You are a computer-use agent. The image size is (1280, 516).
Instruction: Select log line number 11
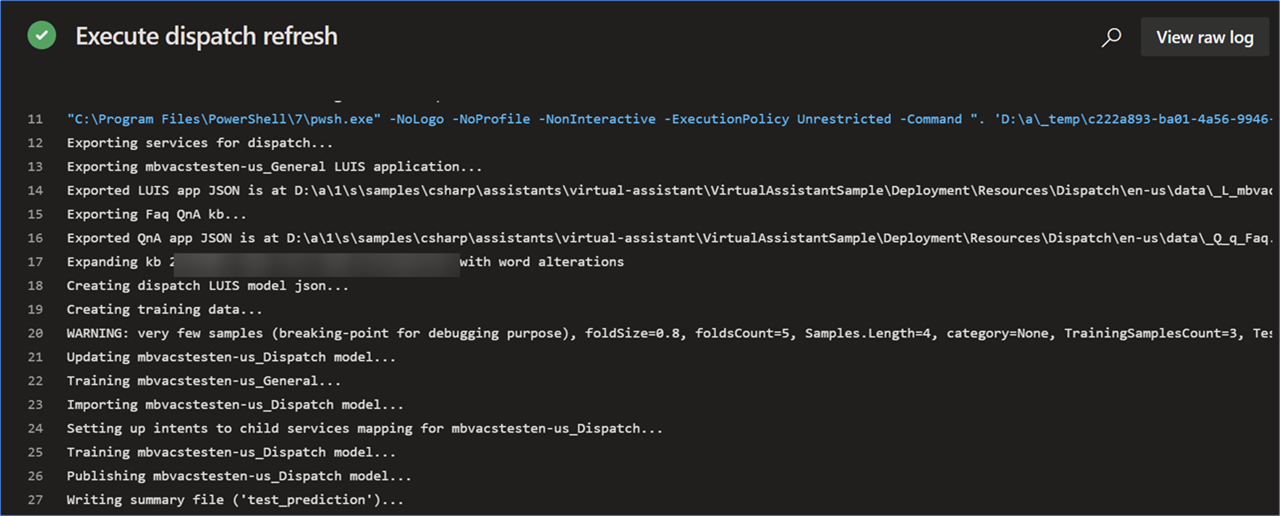35,119
